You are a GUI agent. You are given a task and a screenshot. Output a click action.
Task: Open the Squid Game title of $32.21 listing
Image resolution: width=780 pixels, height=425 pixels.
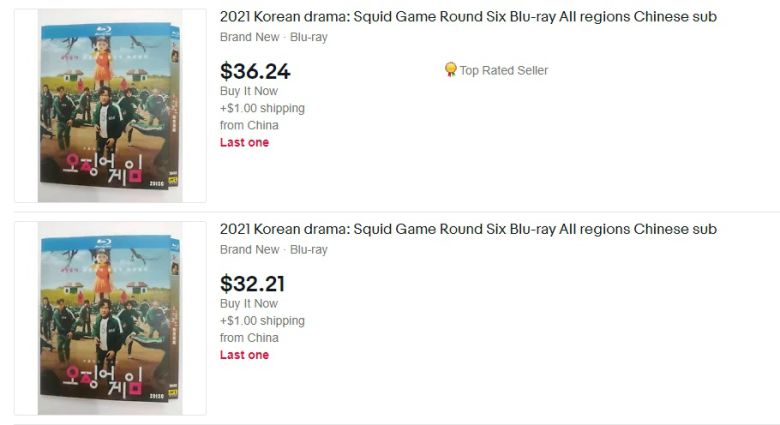pos(468,229)
